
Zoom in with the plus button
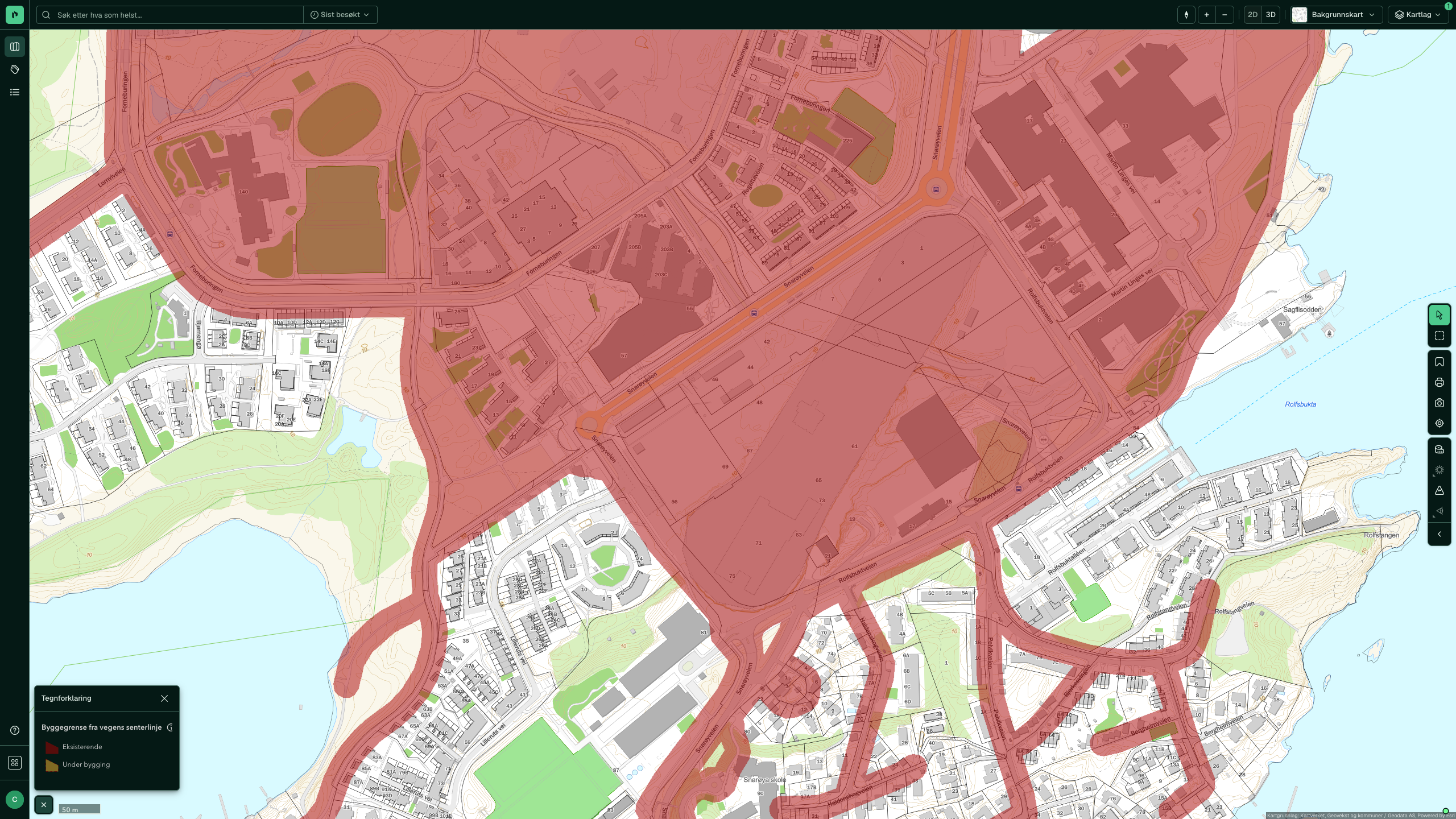tap(1206, 15)
